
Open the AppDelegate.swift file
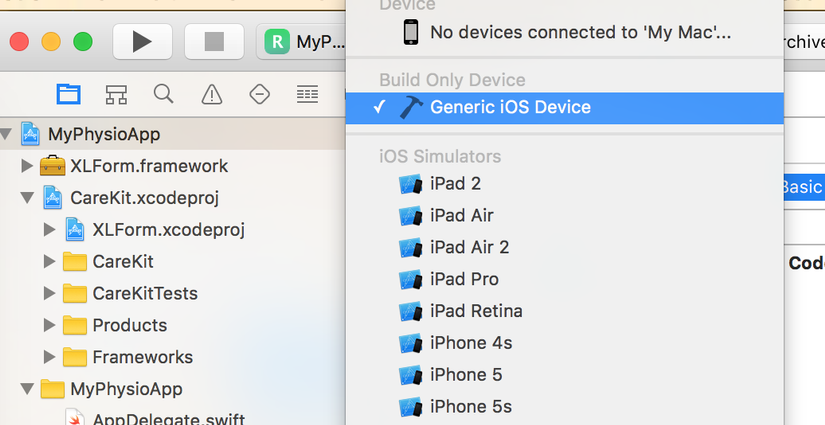pos(168,419)
